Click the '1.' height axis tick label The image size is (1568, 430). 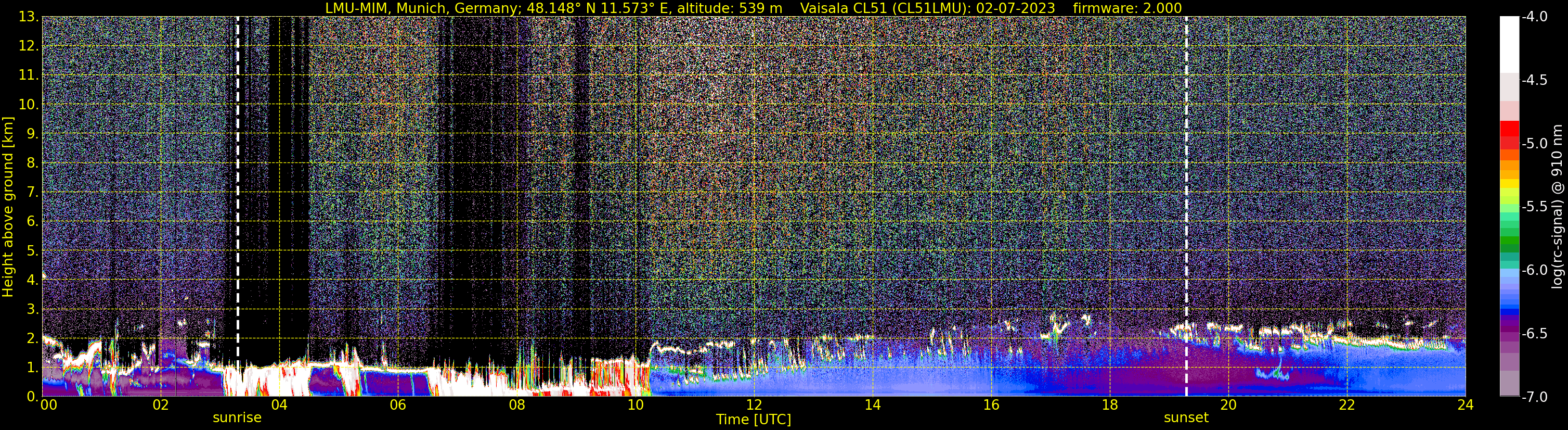coord(33,368)
